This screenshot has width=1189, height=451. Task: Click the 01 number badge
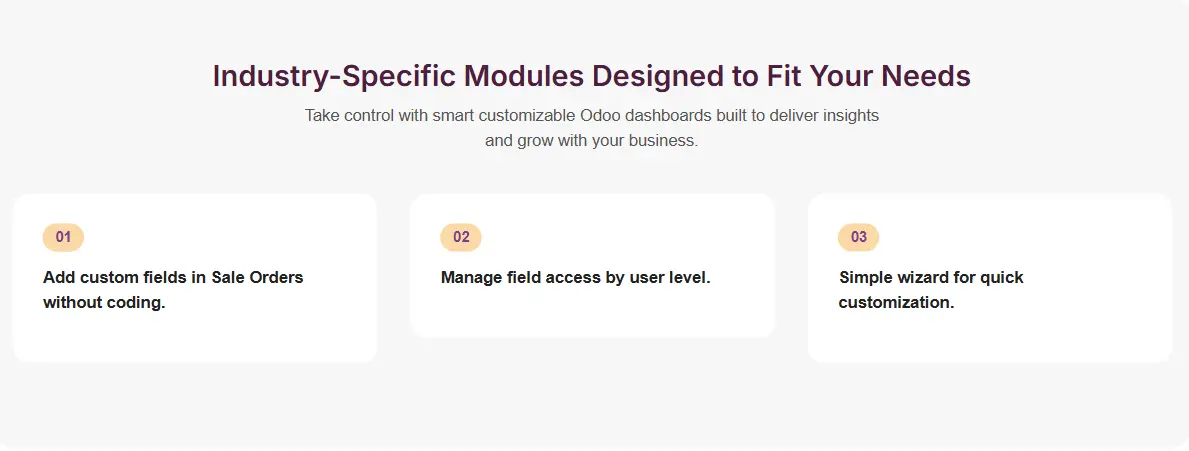pos(63,237)
